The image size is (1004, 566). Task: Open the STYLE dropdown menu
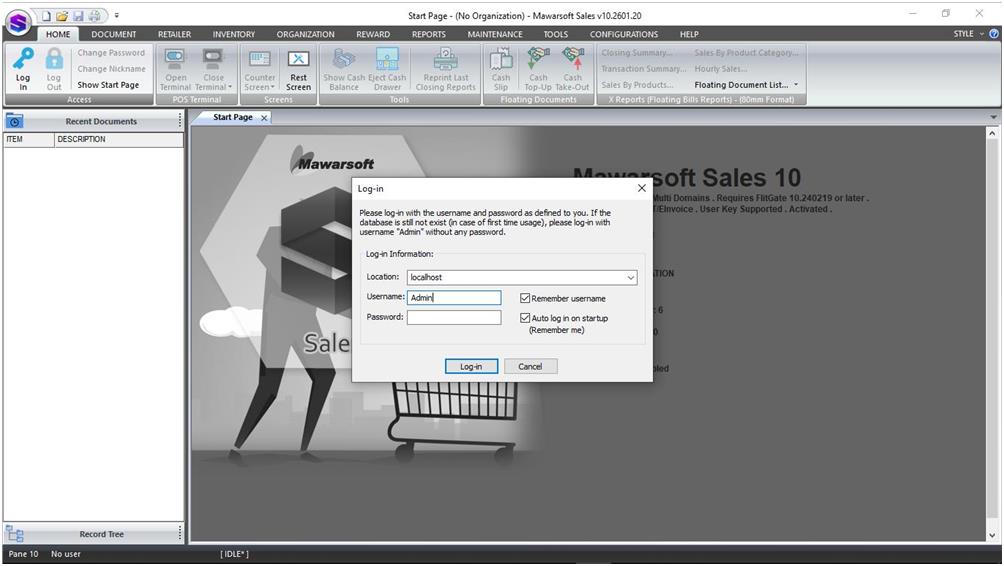coord(967,34)
